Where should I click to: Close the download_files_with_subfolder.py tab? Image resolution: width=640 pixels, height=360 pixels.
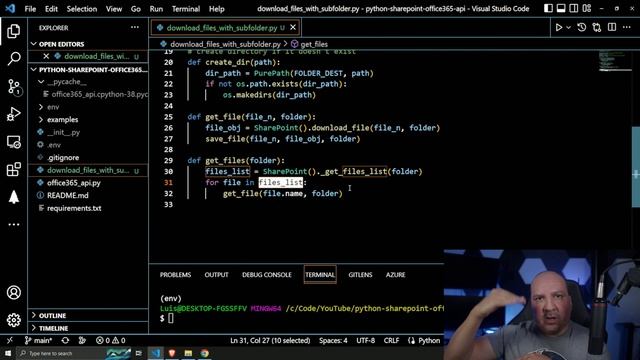click(293, 27)
